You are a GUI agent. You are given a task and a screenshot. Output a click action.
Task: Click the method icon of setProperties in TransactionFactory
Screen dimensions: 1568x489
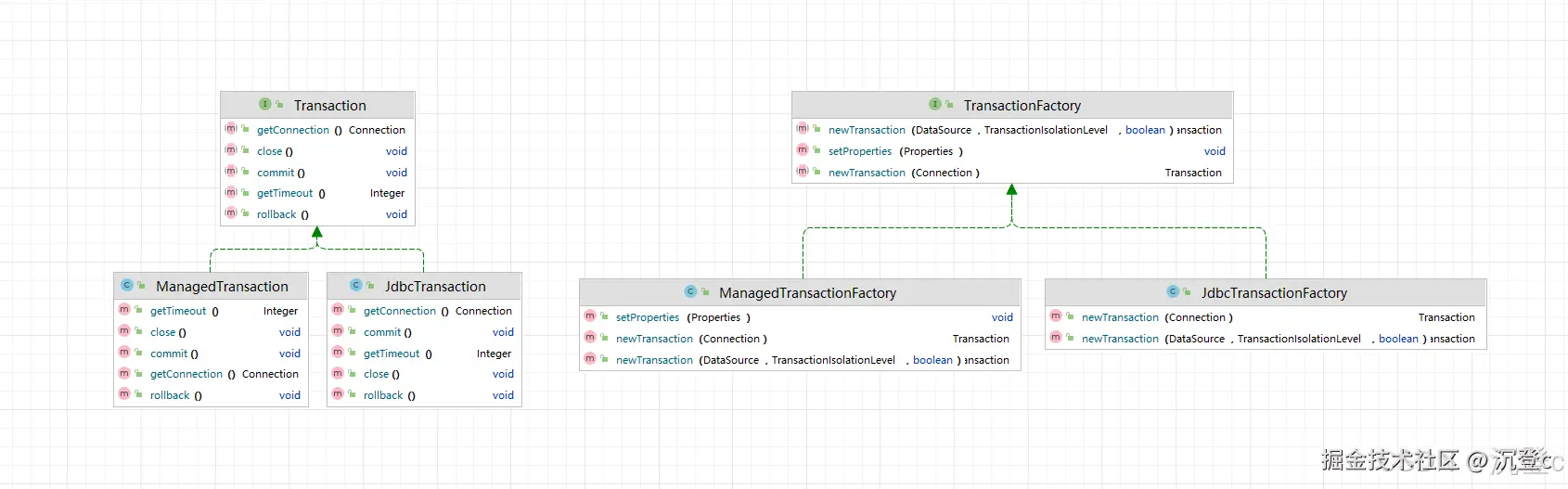pos(803,149)
